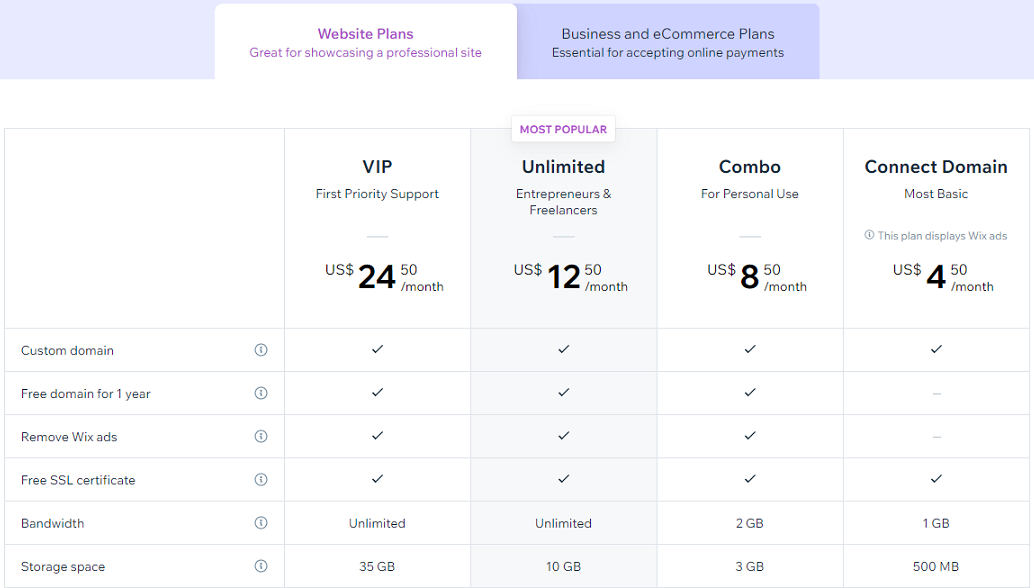Click Combo plan's 2 GB bandwidth value
Viewport: 1034px width, 588px height.
(750, 523)
